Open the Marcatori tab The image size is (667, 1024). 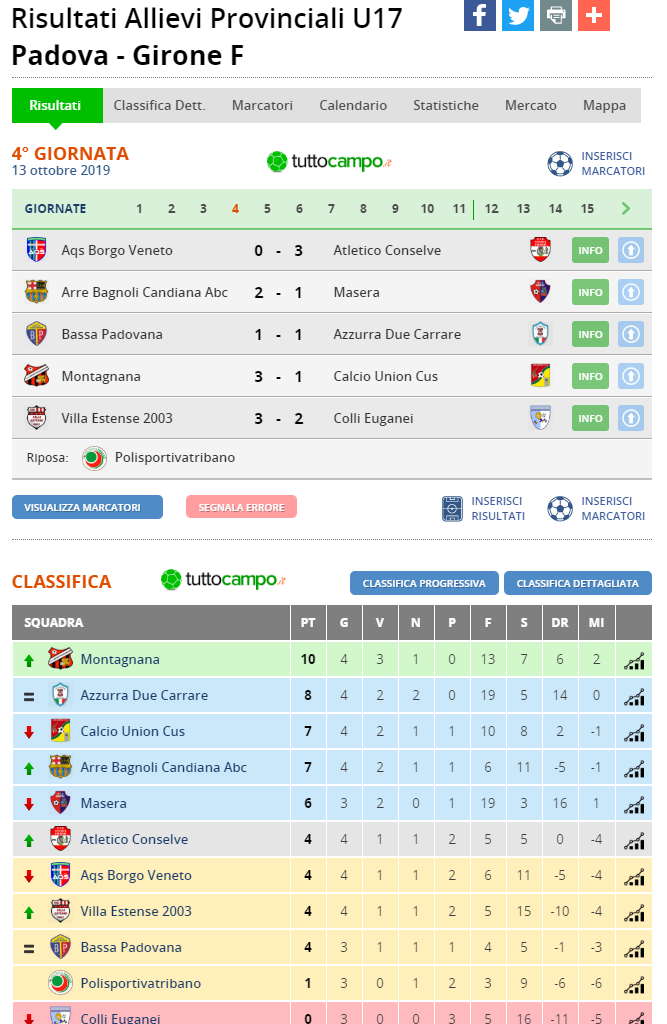tap(262, 105)
